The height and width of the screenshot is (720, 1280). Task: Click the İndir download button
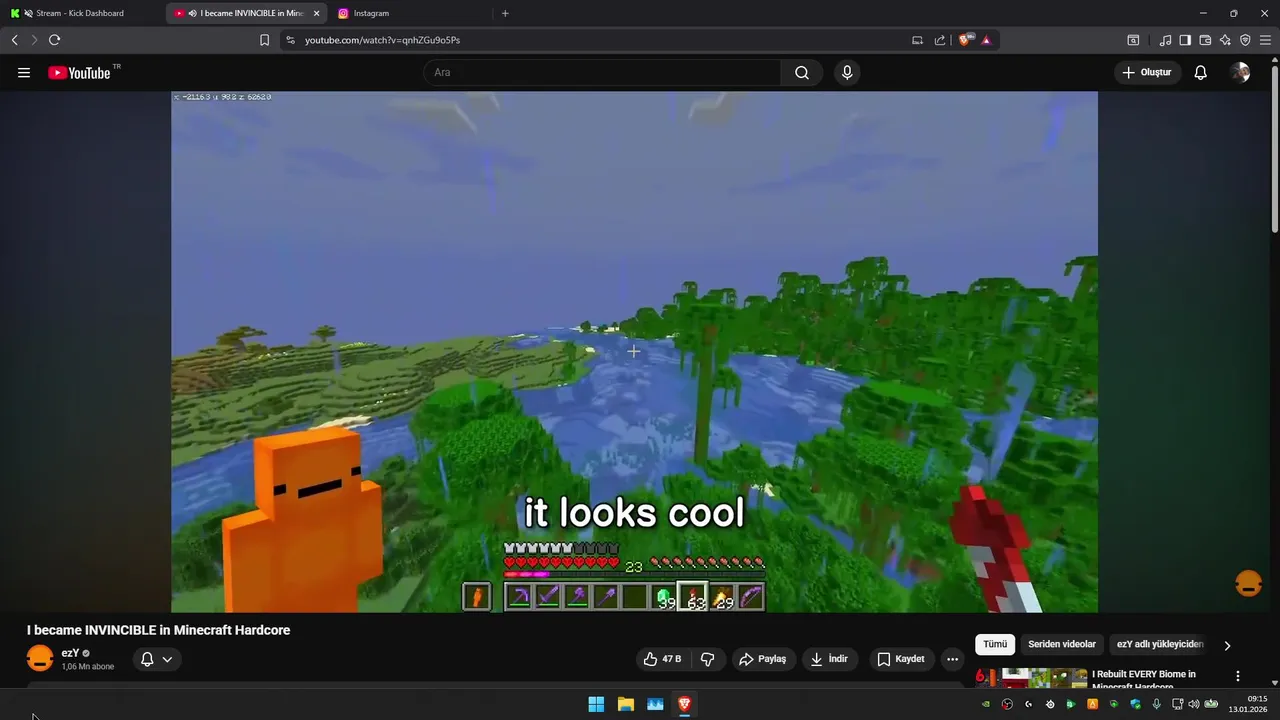(x=829, y=659)
